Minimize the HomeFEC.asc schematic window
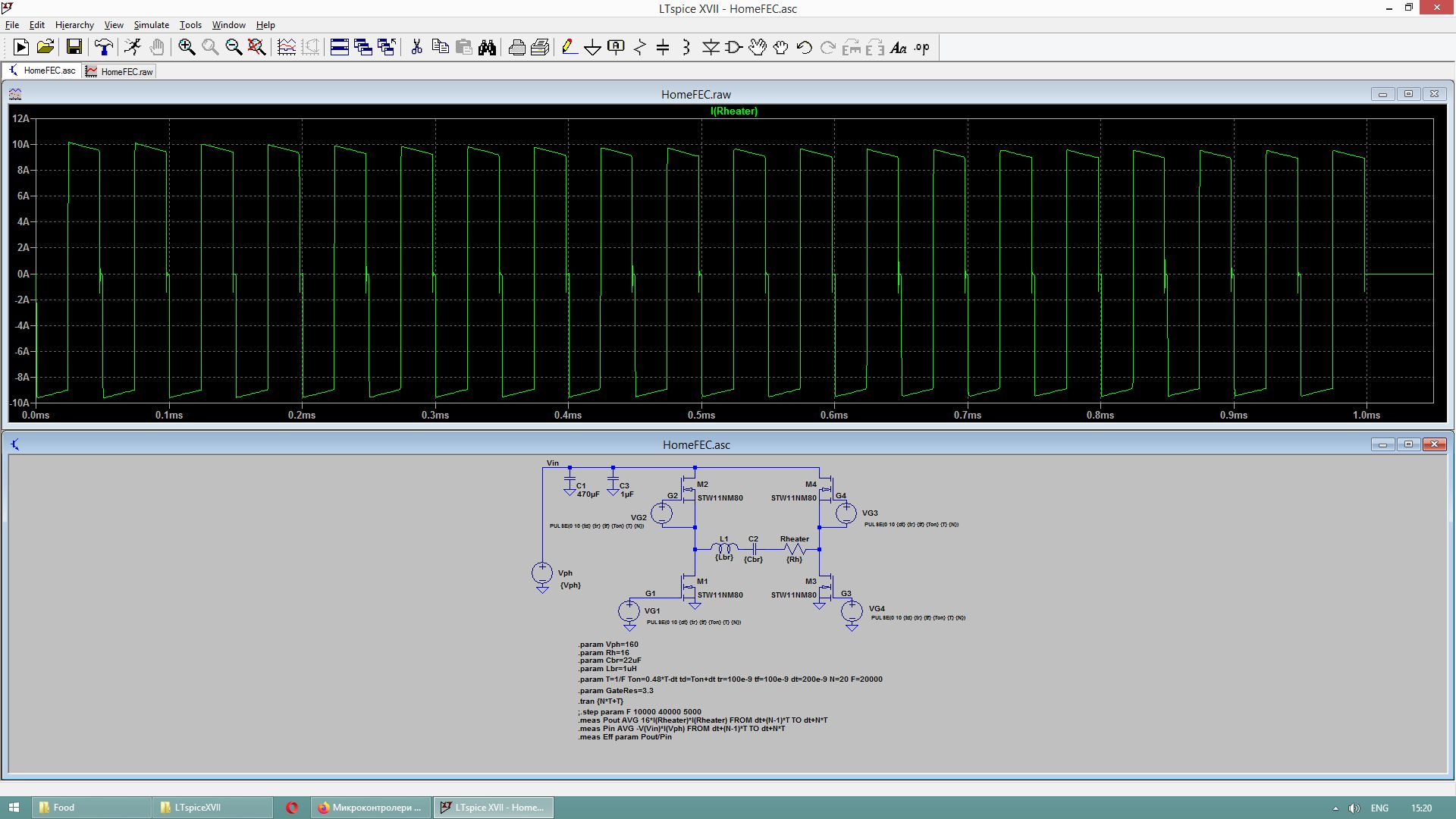The width and height of the screenshot is (1456, 819). (1382, 444)
